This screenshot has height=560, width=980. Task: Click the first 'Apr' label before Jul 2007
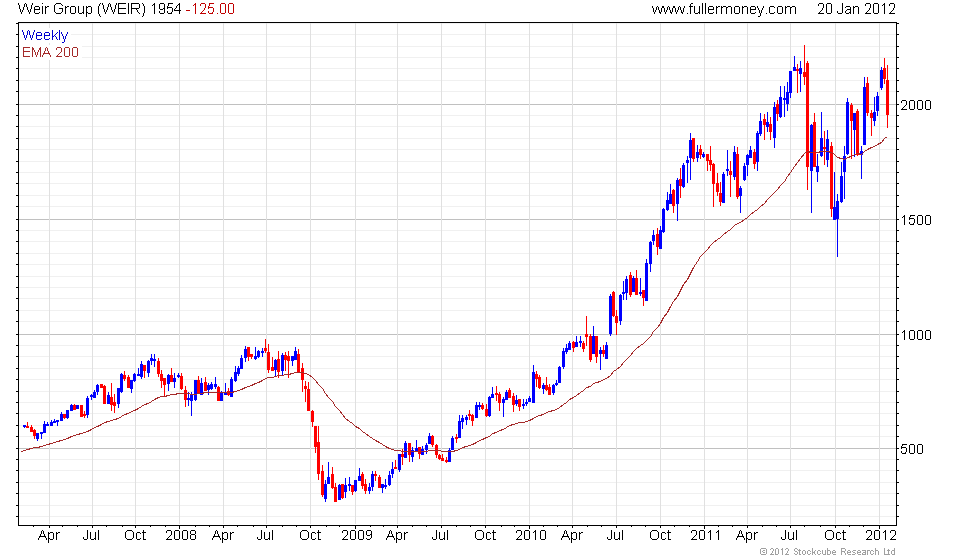click(x=49, y=536)
